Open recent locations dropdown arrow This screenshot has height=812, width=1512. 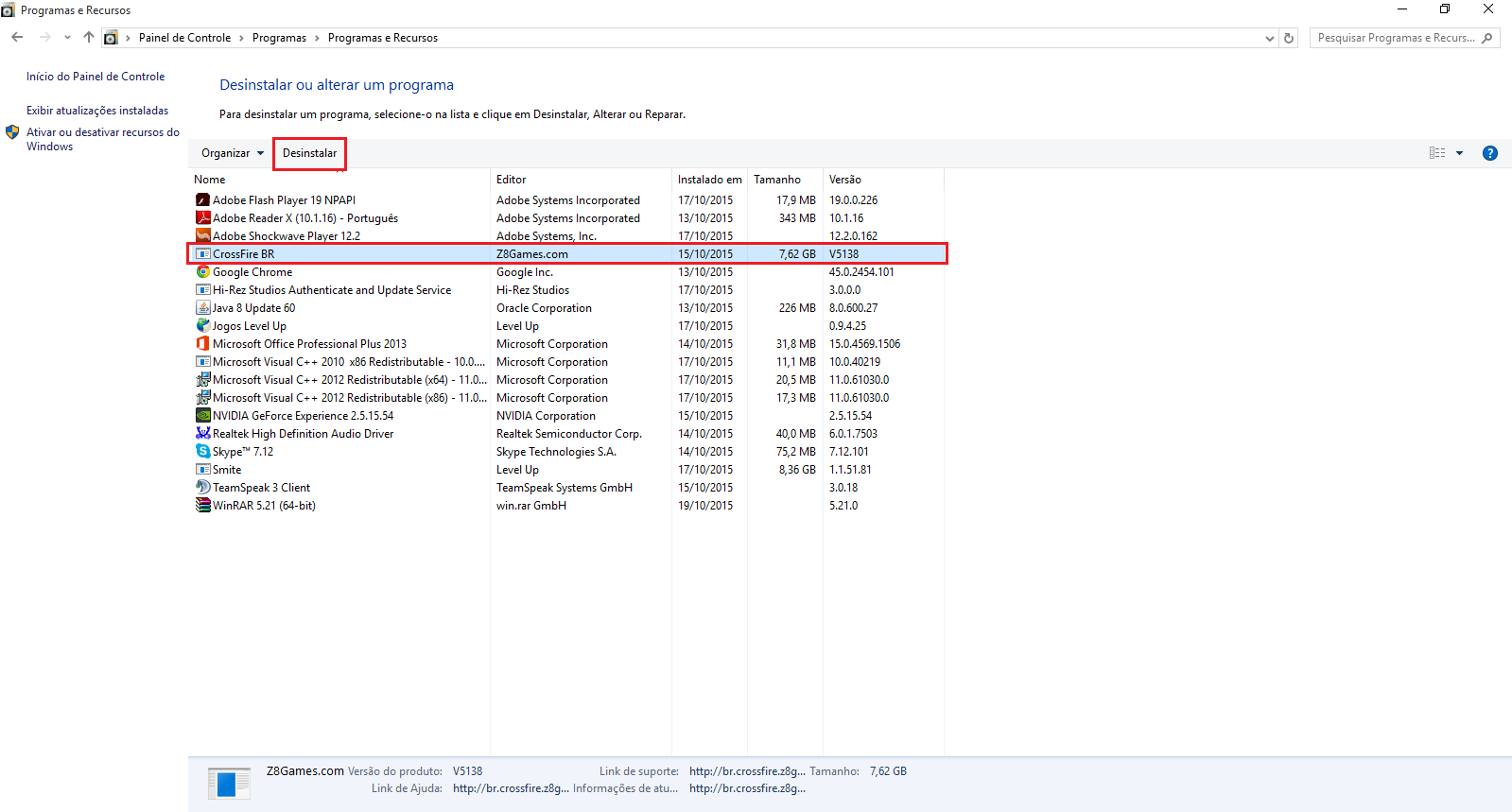67,38
